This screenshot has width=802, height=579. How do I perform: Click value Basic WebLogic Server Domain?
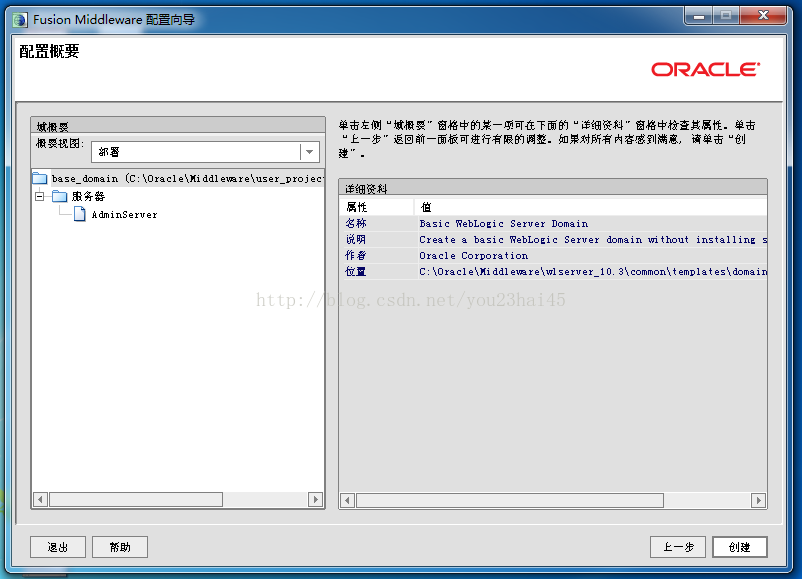(504, 224)
